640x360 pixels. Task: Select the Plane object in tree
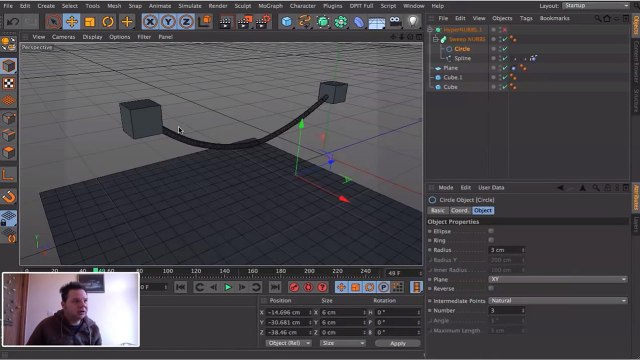pyautogui.click(x=451, y=68)
